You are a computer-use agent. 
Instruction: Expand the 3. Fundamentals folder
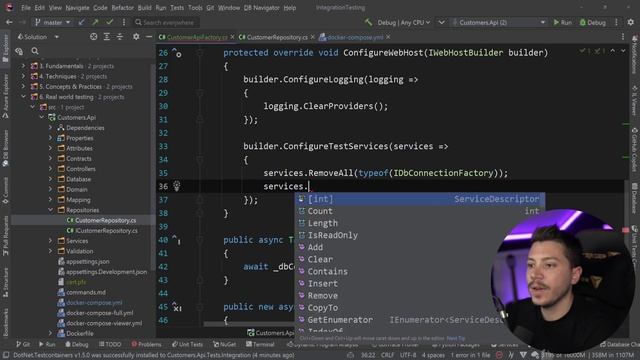23,66
